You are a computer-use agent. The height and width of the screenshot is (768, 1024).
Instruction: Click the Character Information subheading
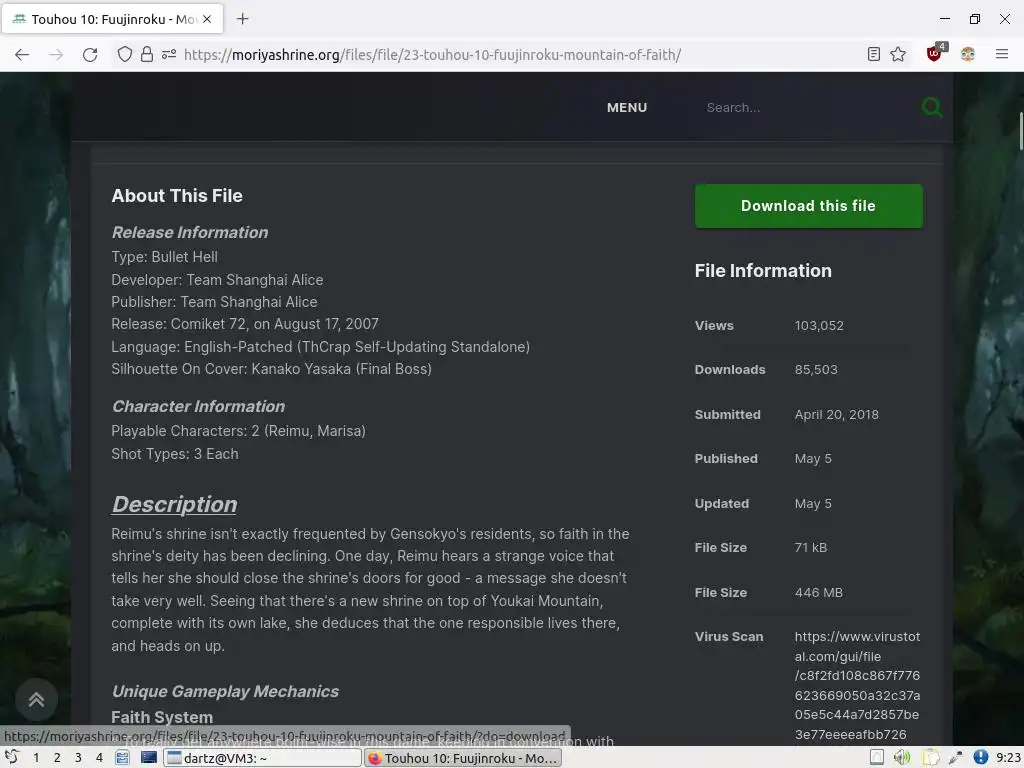point(199,406)
